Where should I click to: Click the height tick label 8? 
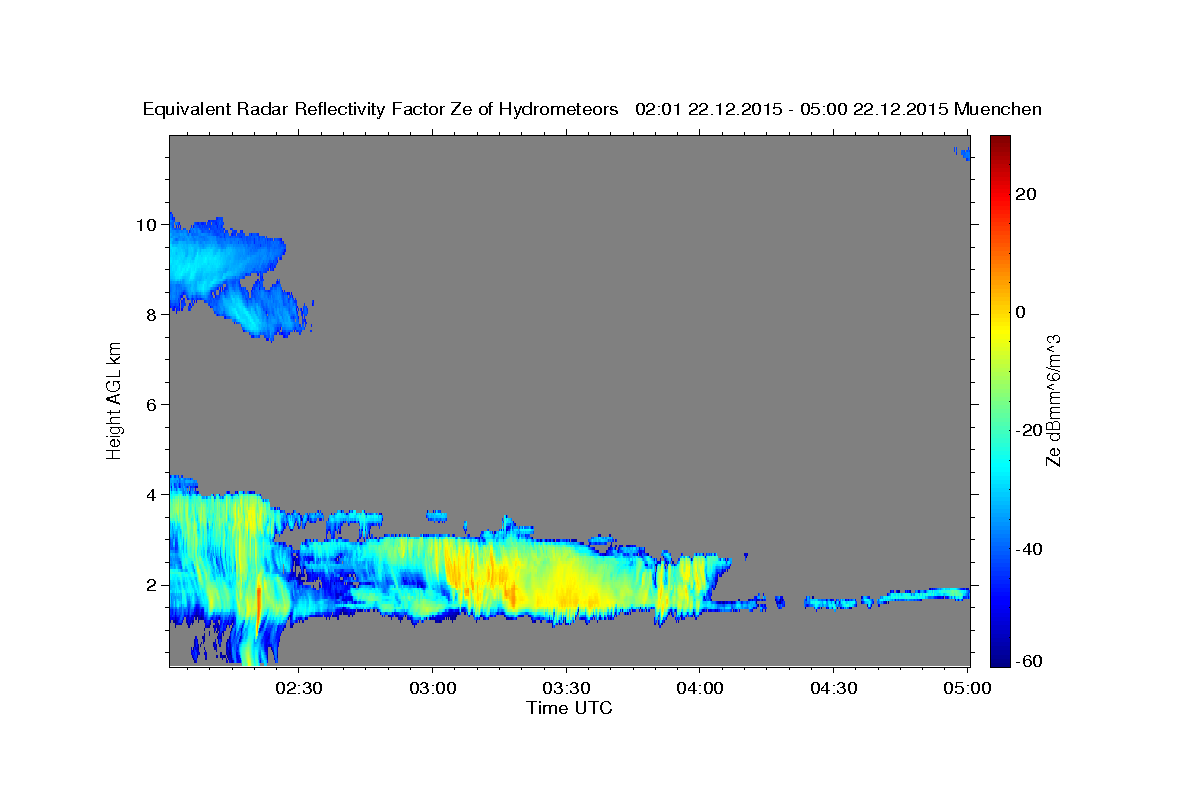(x=153, y=314)
